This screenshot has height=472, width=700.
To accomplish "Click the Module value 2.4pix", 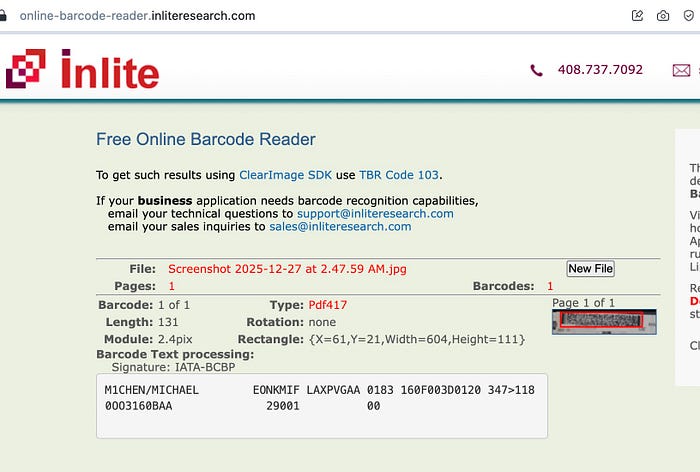I will tap(175, 339).
